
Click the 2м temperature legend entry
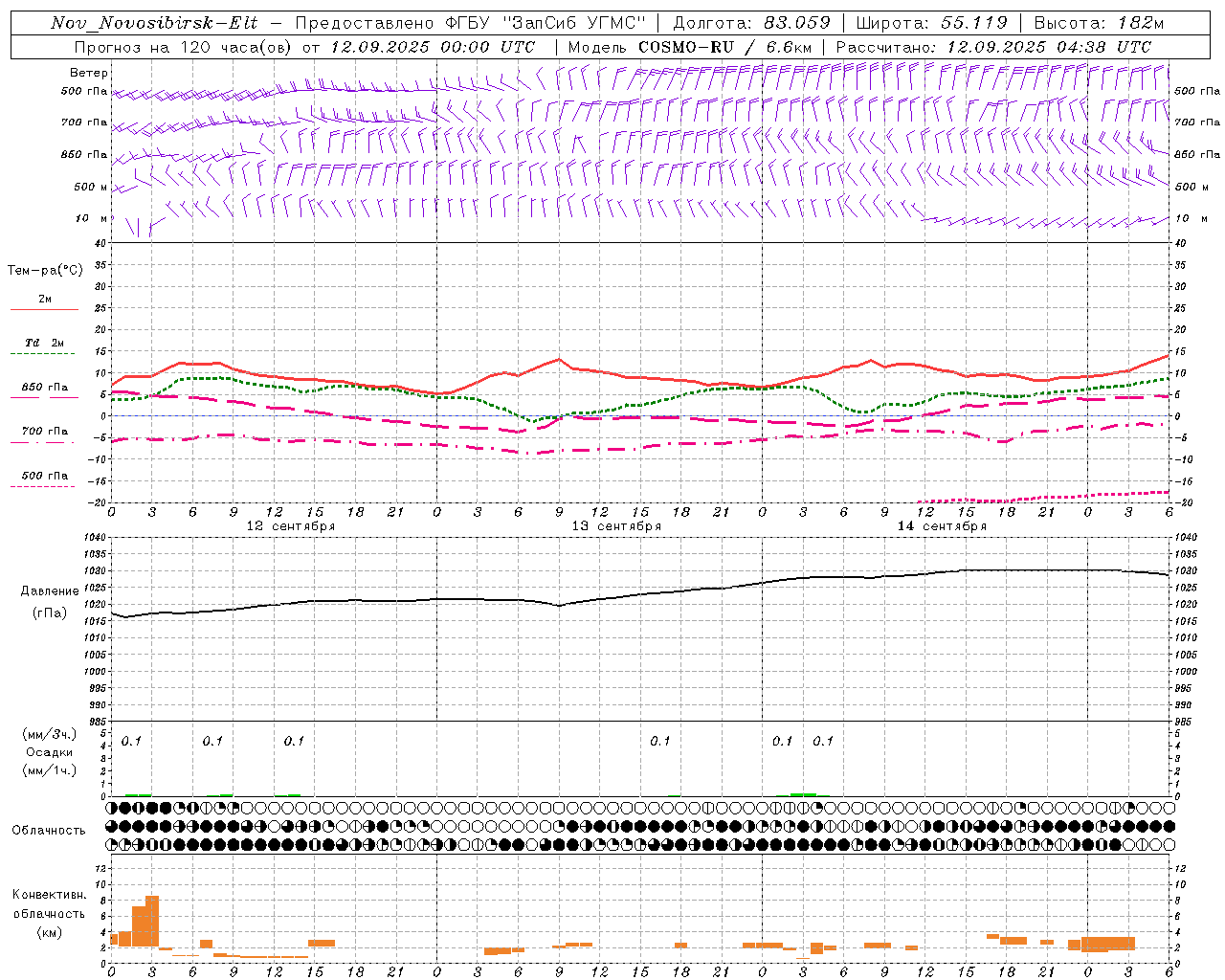coord(45,299)
